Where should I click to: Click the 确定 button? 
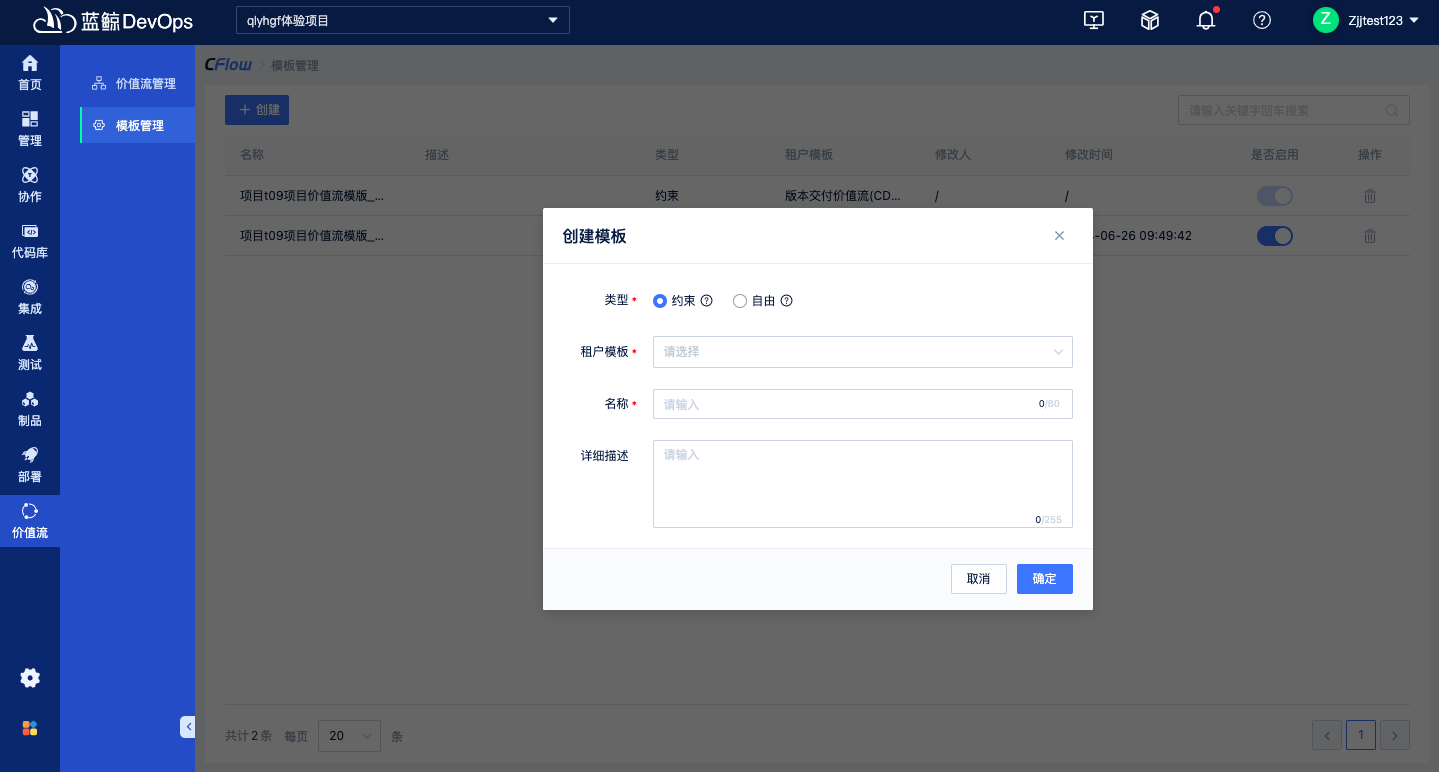coord(1044,579)
